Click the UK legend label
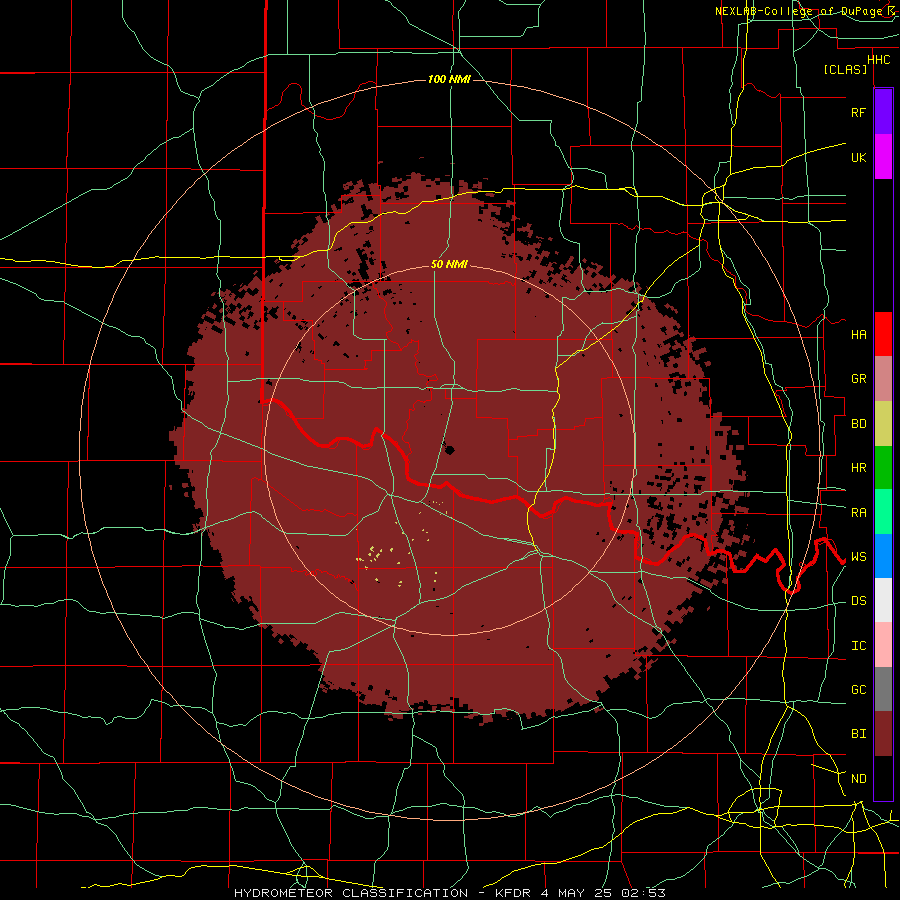The height and width of the screenshot is (900, 900). (x=858, y=157)
